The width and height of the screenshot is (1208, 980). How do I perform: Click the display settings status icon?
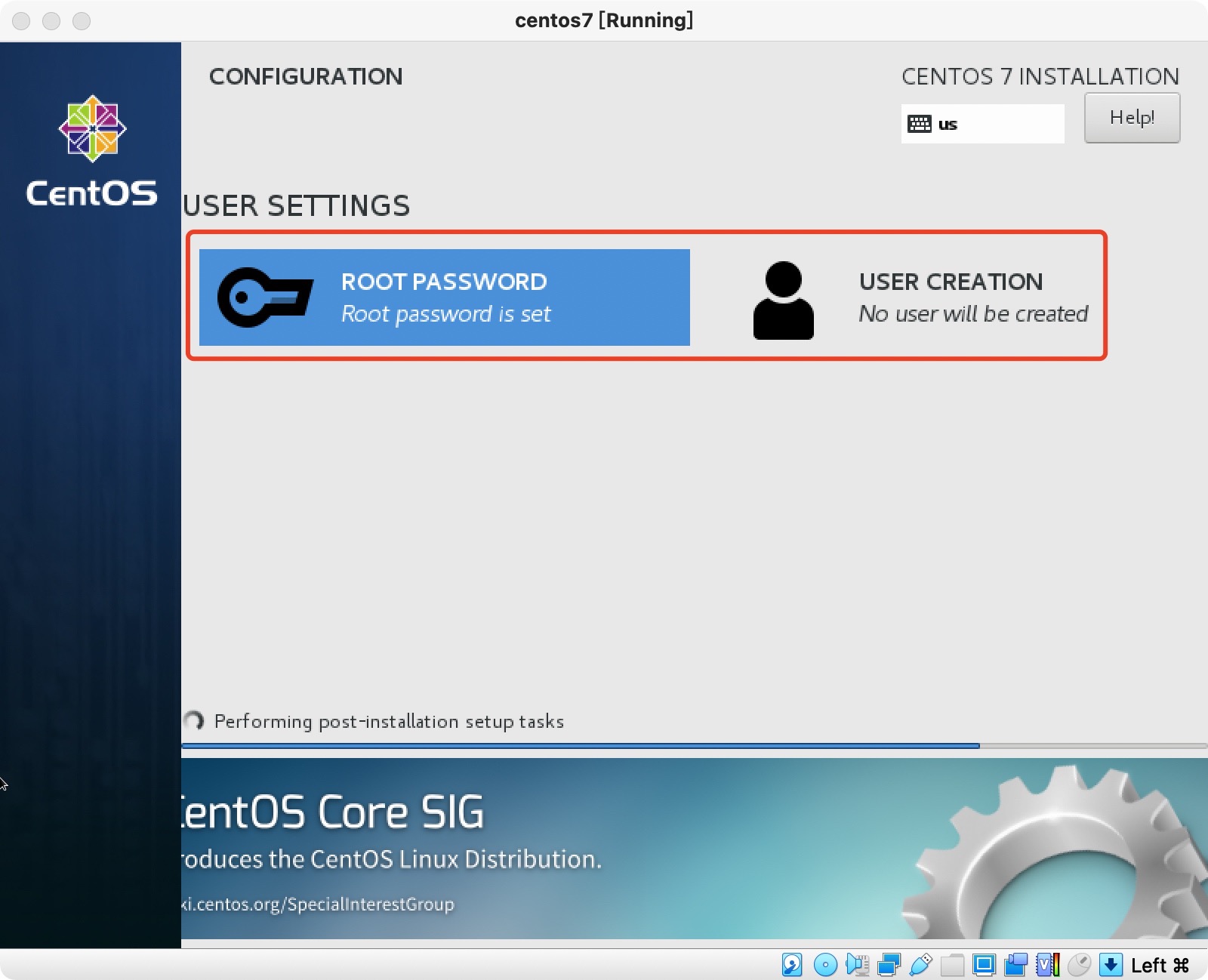click(x=984, y=964)
